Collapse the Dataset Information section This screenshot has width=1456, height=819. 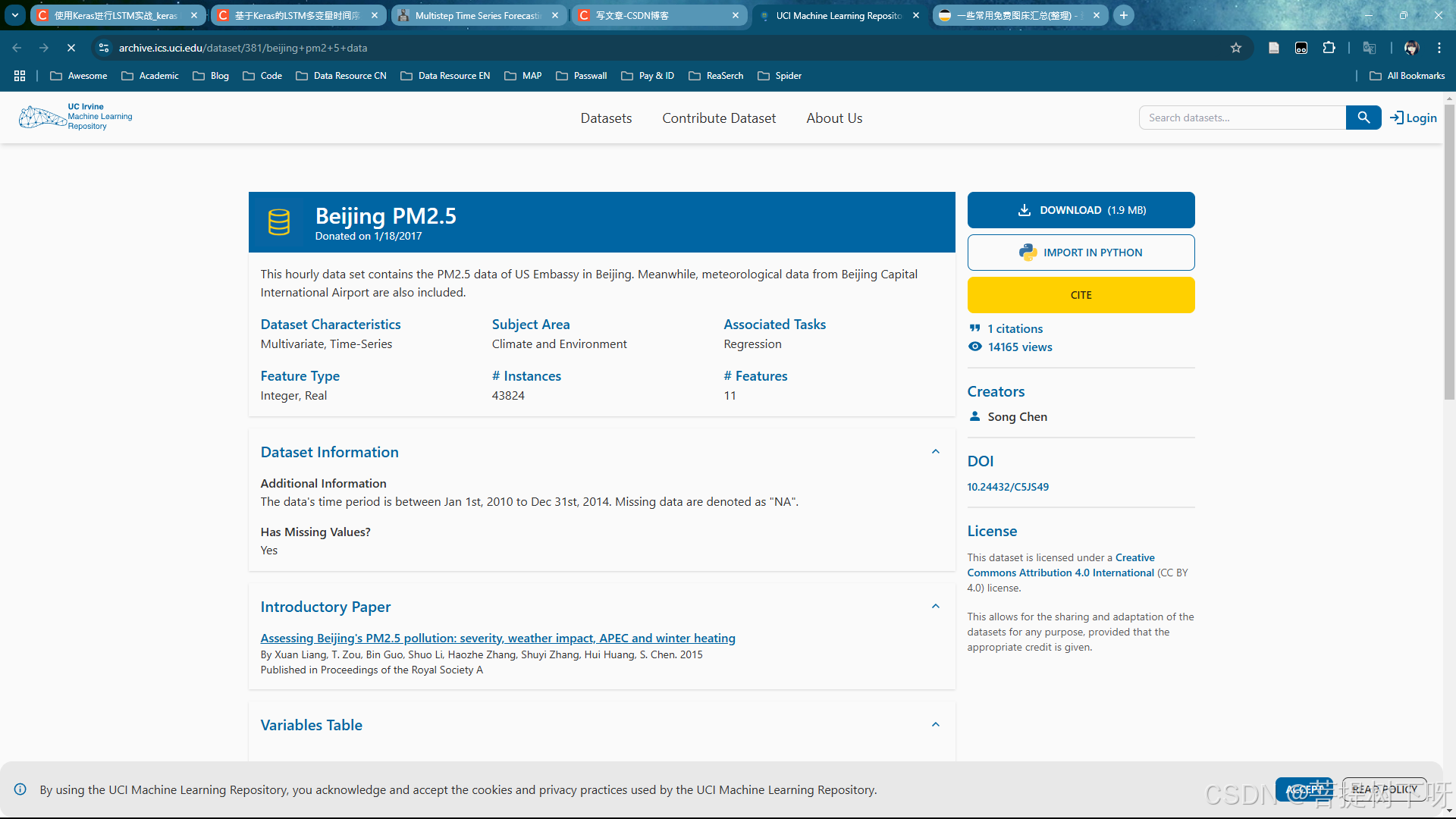coord(935,452)
